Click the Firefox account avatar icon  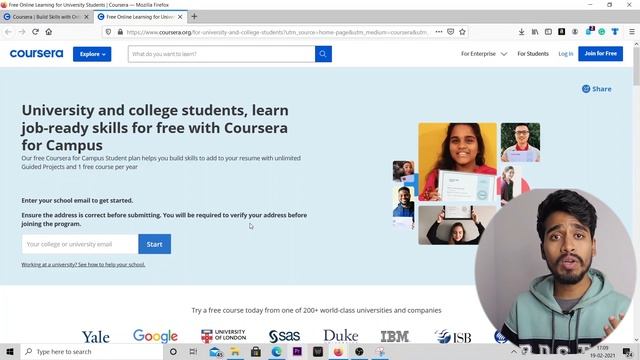[575, 32]
